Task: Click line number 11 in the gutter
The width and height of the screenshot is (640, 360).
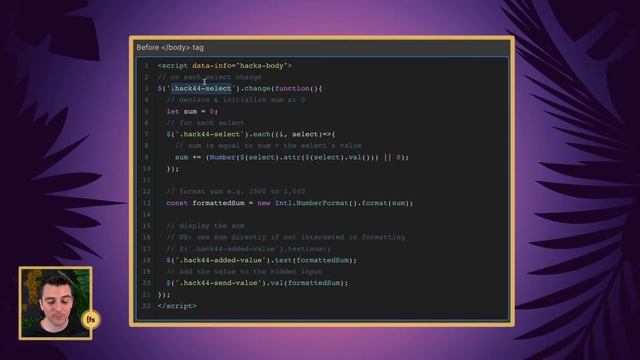Action: point(146,180)
